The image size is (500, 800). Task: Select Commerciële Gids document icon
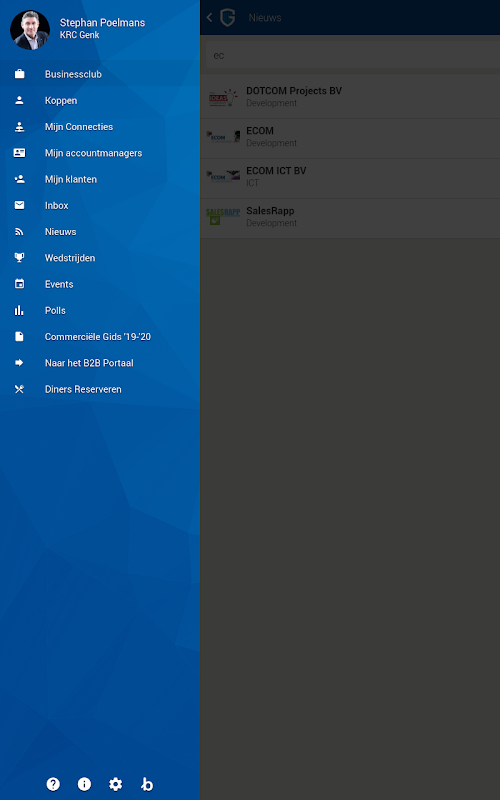pos(19,337)
